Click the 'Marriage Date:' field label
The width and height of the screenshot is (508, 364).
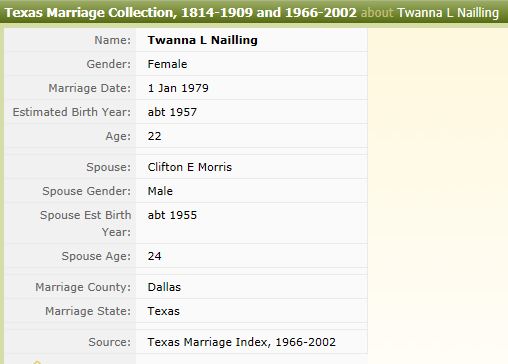pos(90,88)
